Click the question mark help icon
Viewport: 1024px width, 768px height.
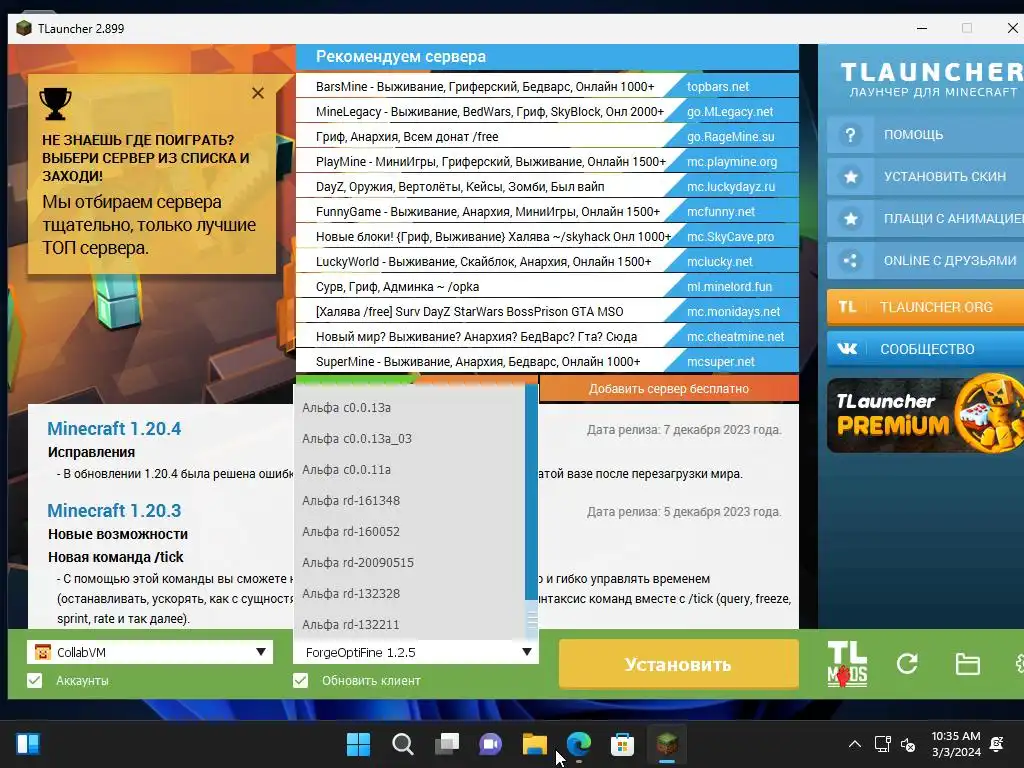coord(850,135)
